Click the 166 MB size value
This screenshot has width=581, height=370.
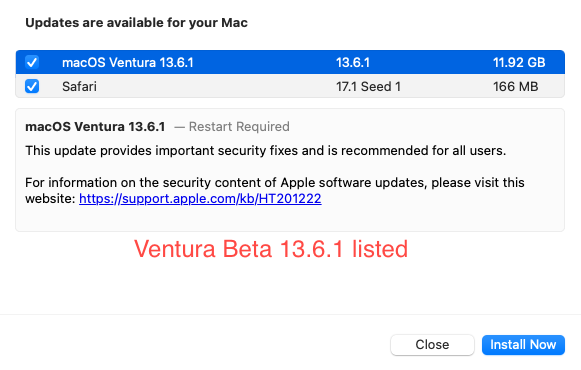pyautogui.click(x=515, y=87)
